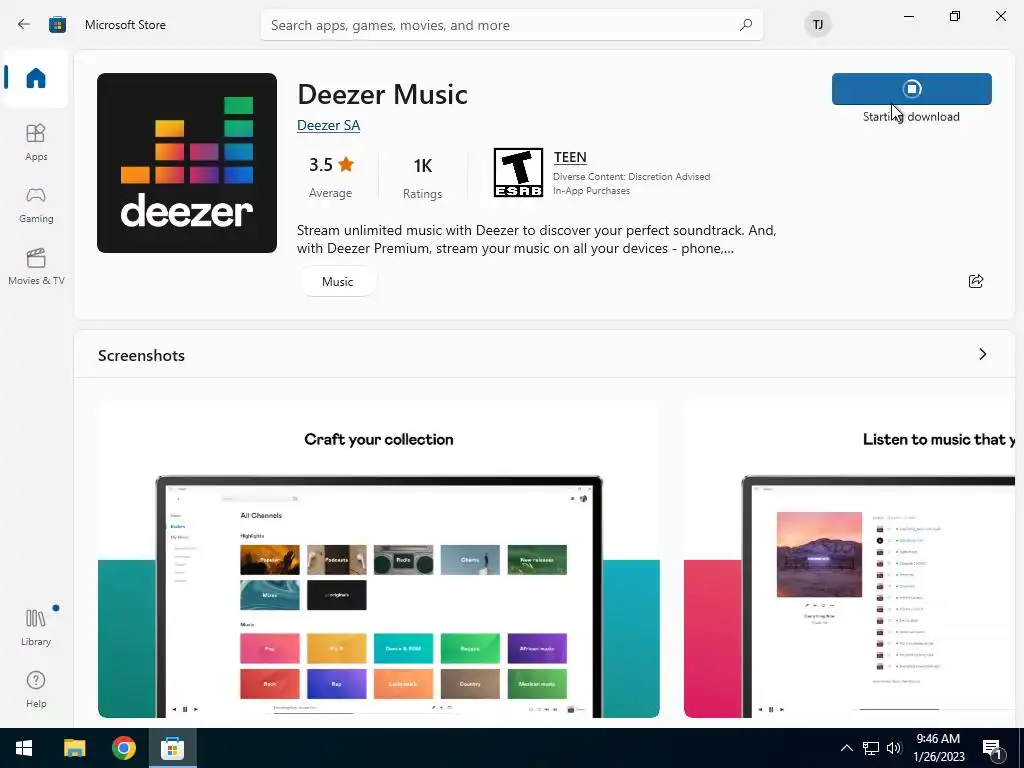Click the ESRB Teen rating badge
The width and height of the screenshot is (1024, 768).
tap(518, 172)
